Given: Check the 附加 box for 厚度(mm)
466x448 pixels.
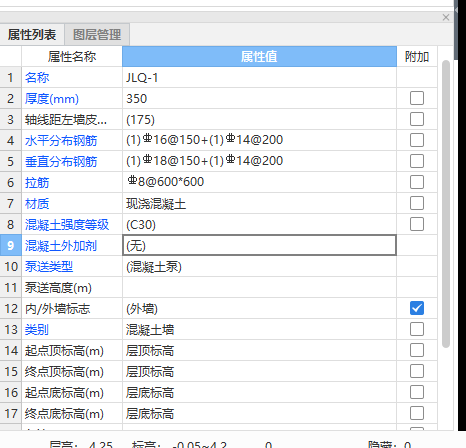Looking at the screenshot, I should click(417, 98).
